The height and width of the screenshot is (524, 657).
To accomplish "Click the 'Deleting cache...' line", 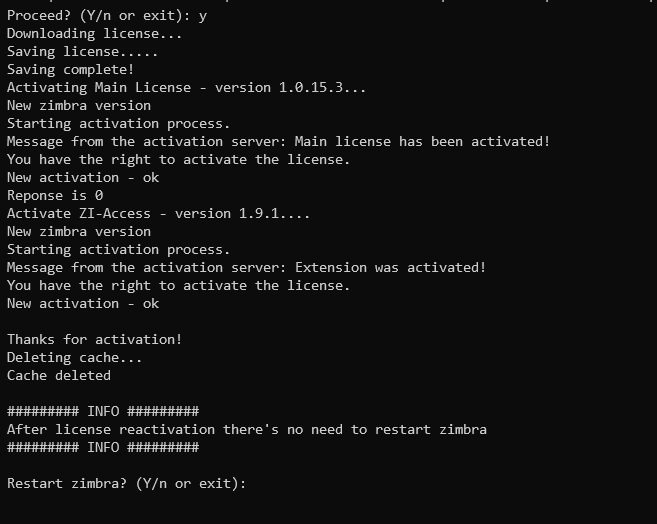I will 75,357.
